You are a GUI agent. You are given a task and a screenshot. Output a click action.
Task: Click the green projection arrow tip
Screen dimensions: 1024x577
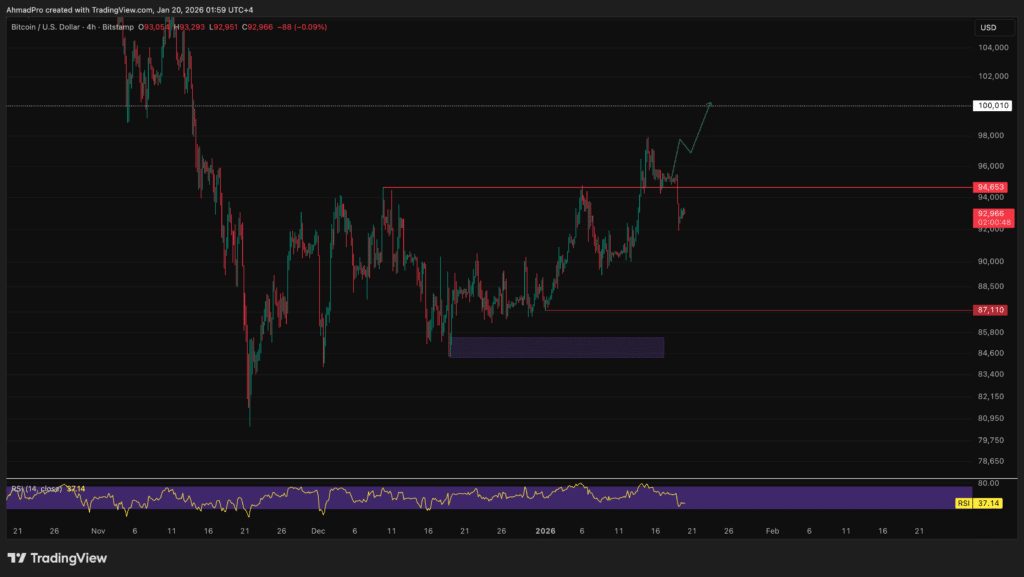tap(710, 103)
